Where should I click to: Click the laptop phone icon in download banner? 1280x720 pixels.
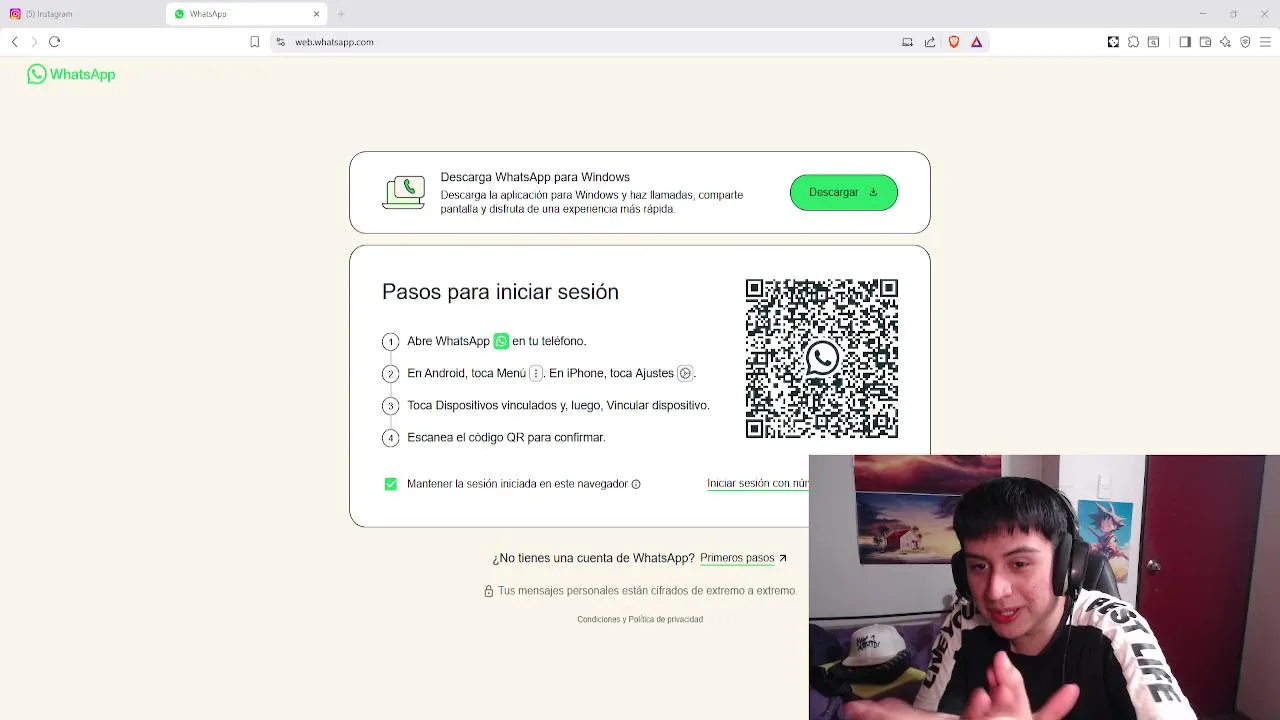tap(404, 192)
